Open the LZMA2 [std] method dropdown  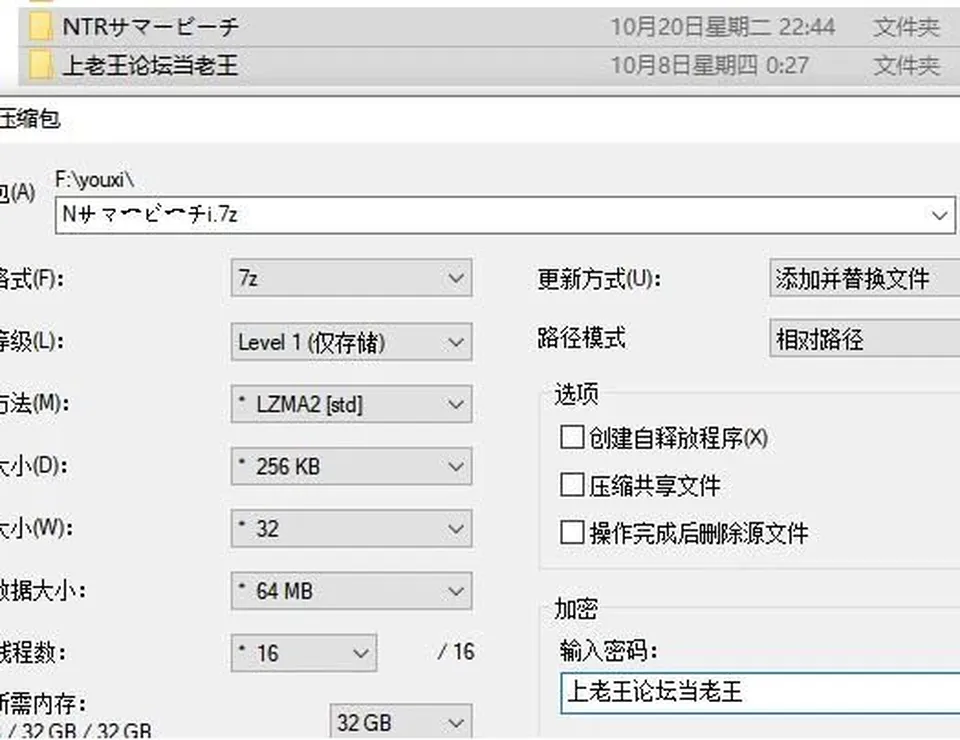click(x=351, y=404)
